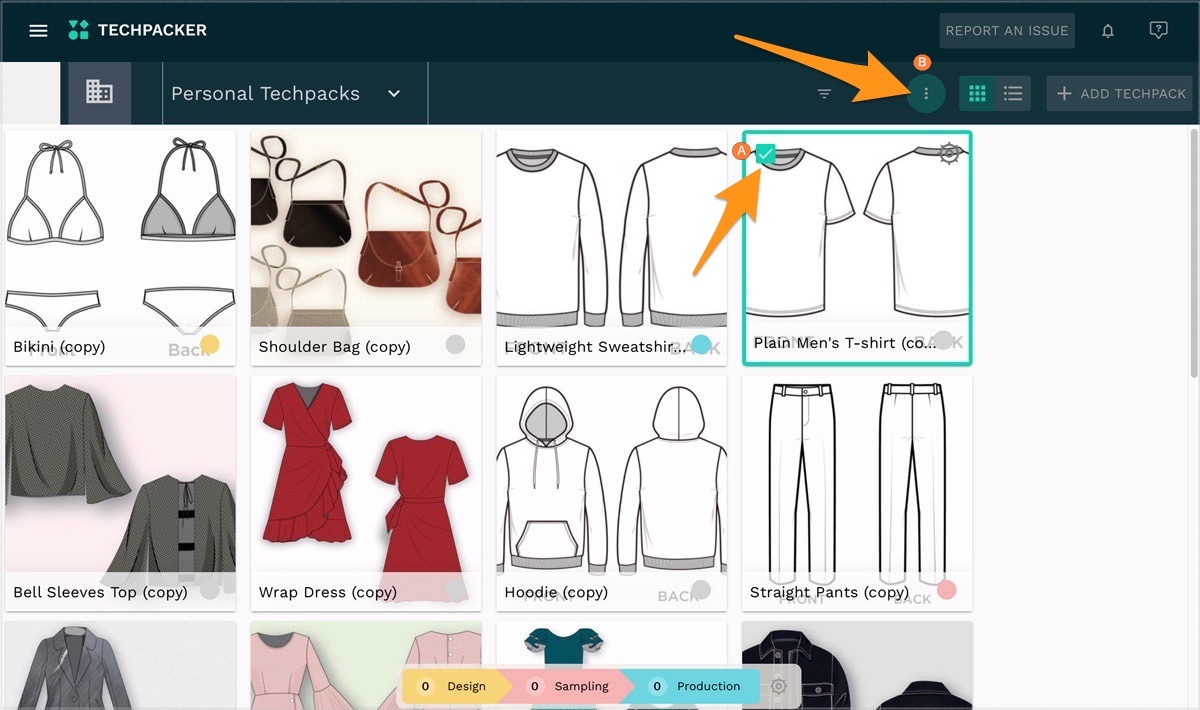Open the gray blazer techpack thumbnail
This screenshot has height=710, width=1200.
coord(120,665)
